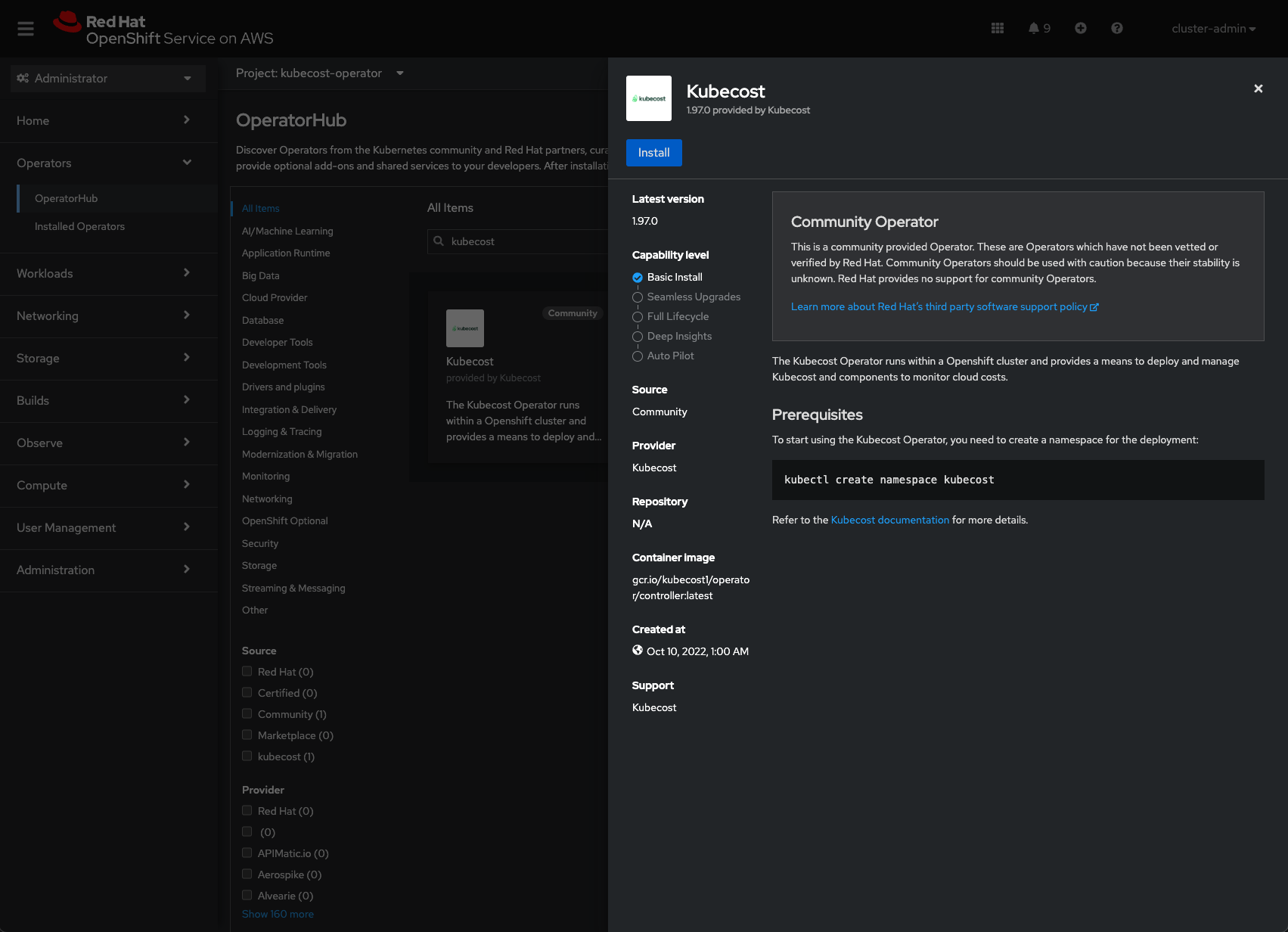Open the Project kubecost-operator dropdown
This screenshot has height=932, width=1288.
pos(320,73)
